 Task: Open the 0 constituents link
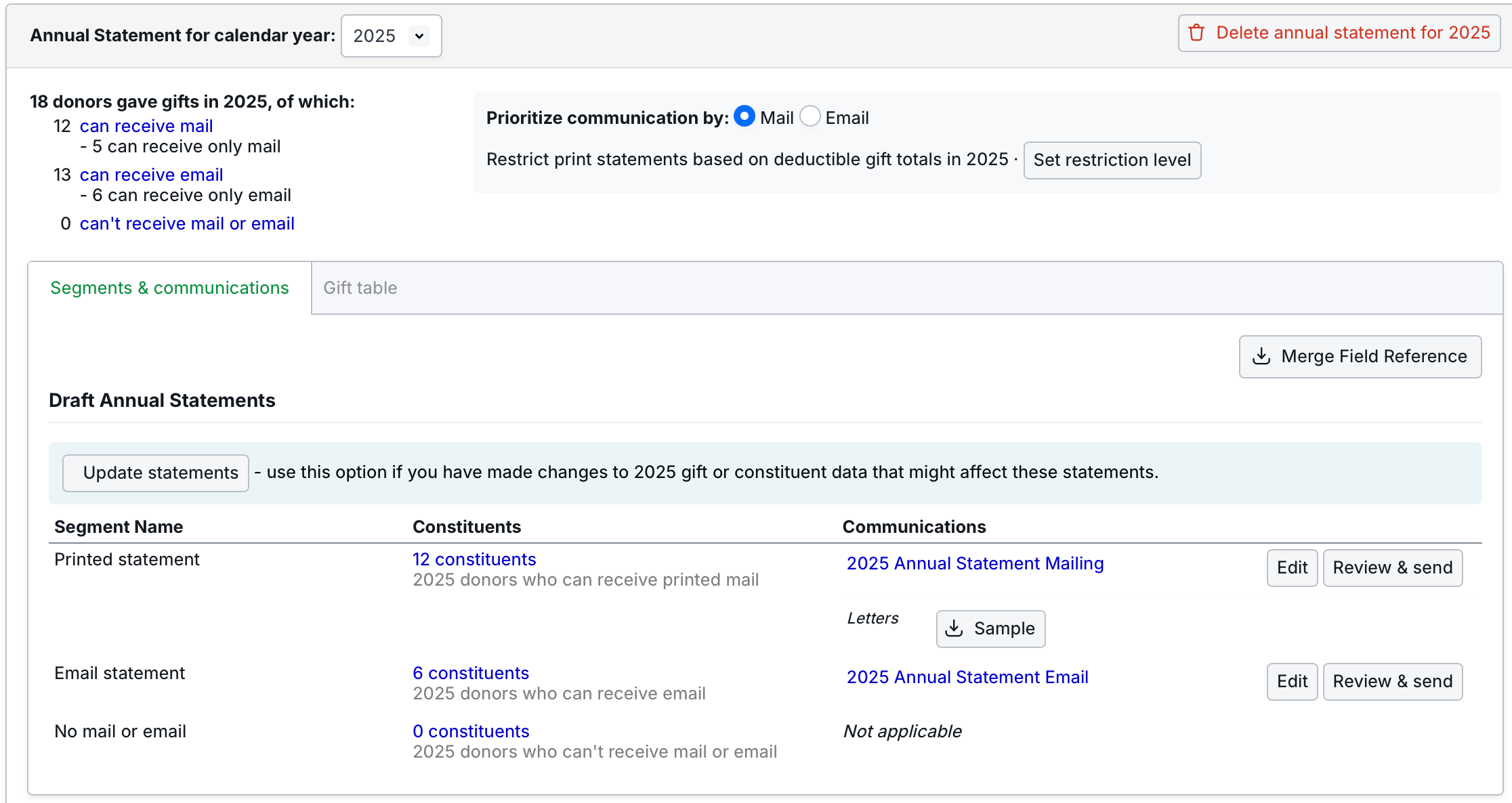pyautogui.click(x=471, y=731)
